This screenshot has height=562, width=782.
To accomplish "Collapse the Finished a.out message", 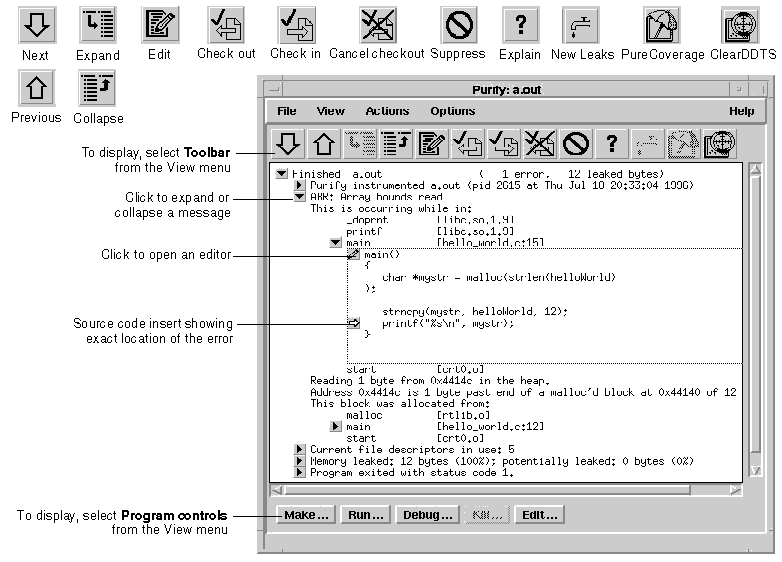I will [x=282, y=174].
